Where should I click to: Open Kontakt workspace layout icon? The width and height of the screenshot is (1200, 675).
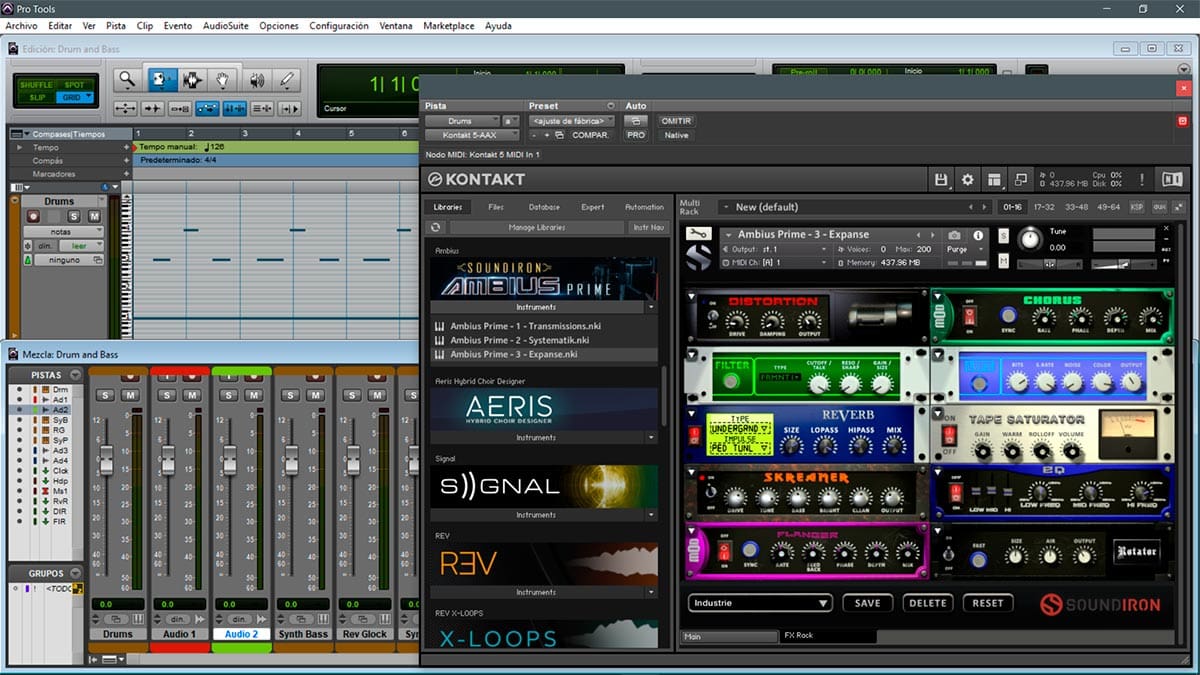[994, 180]
